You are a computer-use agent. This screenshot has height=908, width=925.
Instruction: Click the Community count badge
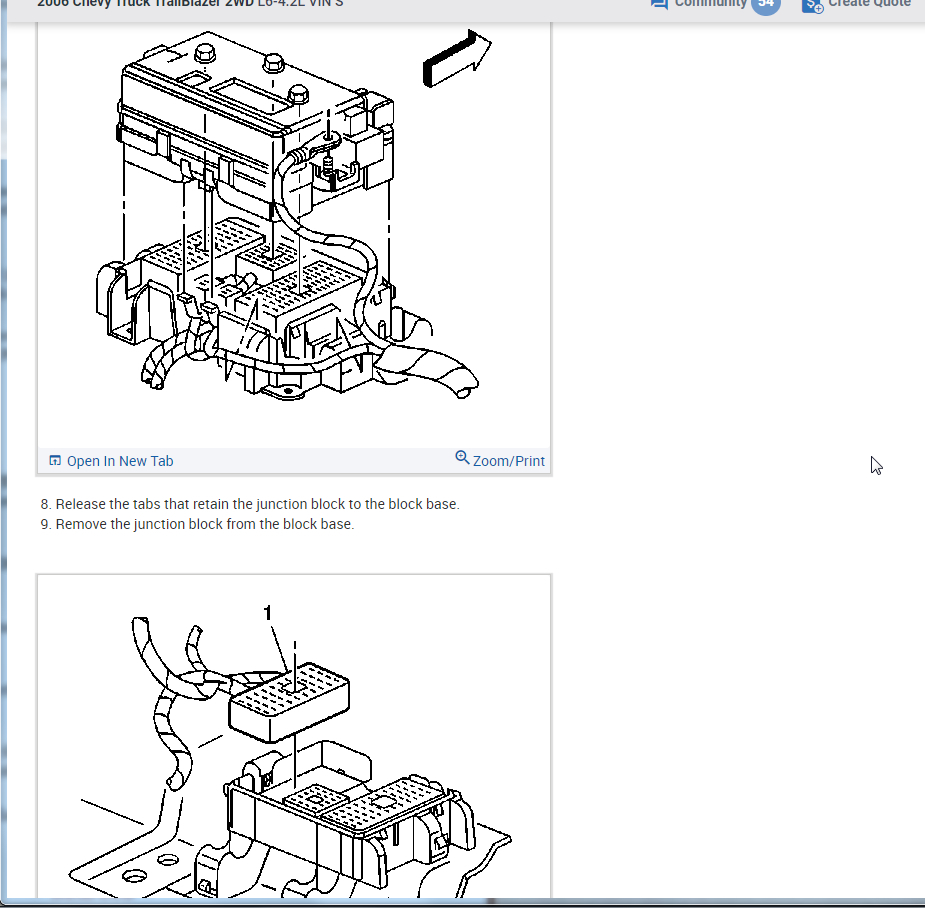(x=766, y=5)
